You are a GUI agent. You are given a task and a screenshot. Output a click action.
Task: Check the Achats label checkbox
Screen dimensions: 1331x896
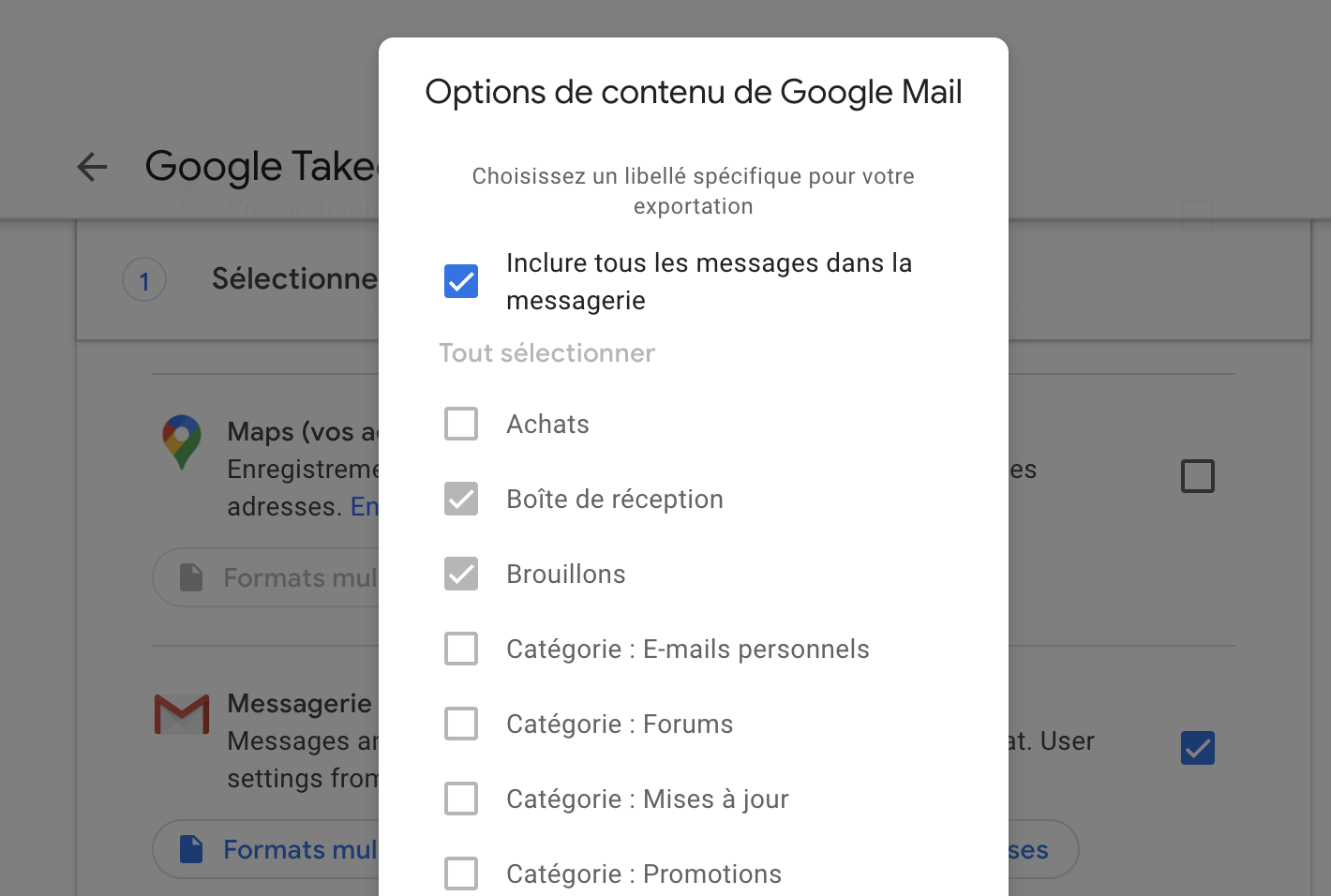(x=461, y=424)
